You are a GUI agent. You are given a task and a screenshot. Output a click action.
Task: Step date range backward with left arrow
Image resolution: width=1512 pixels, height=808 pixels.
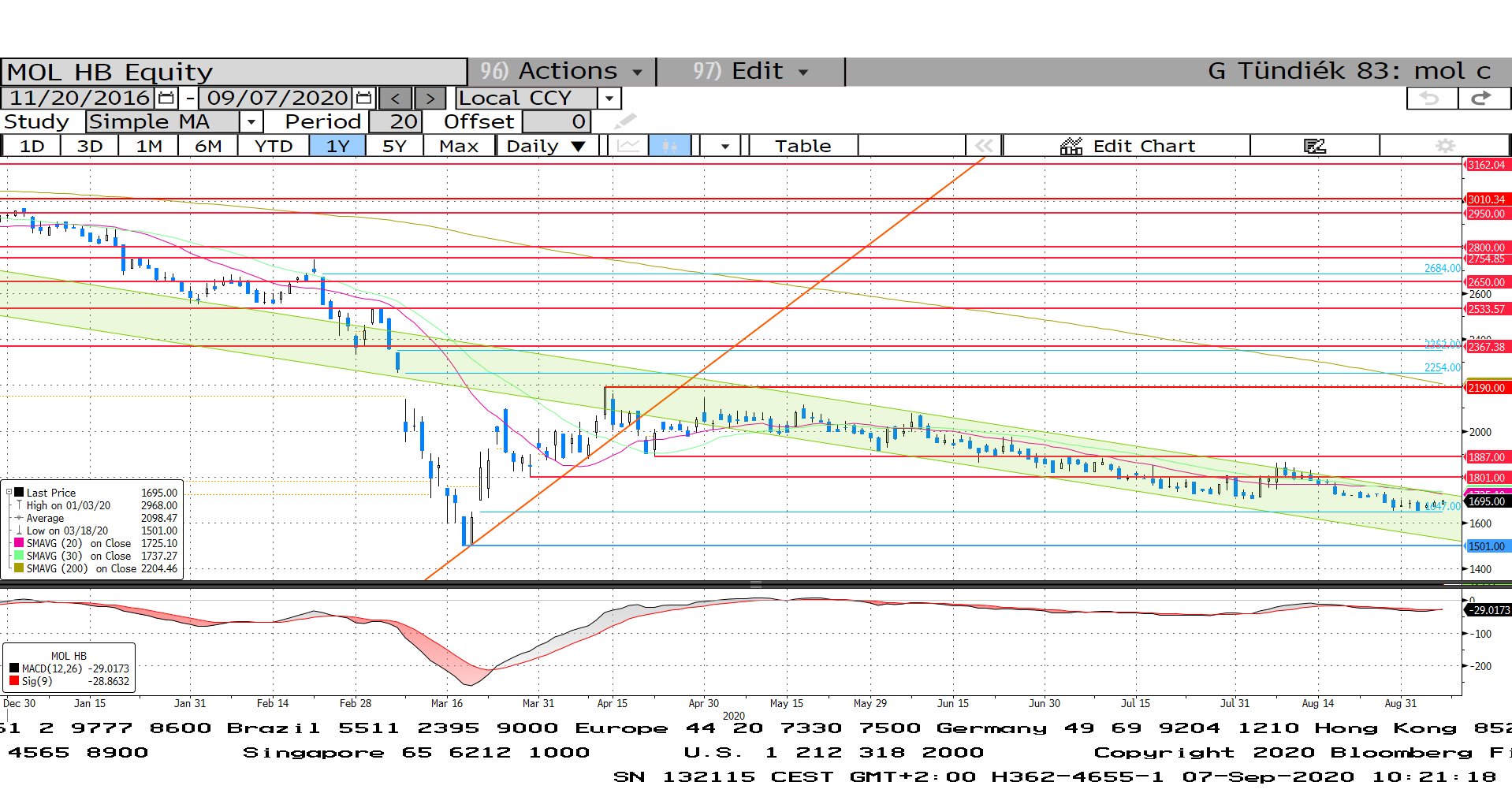[395, 98]
